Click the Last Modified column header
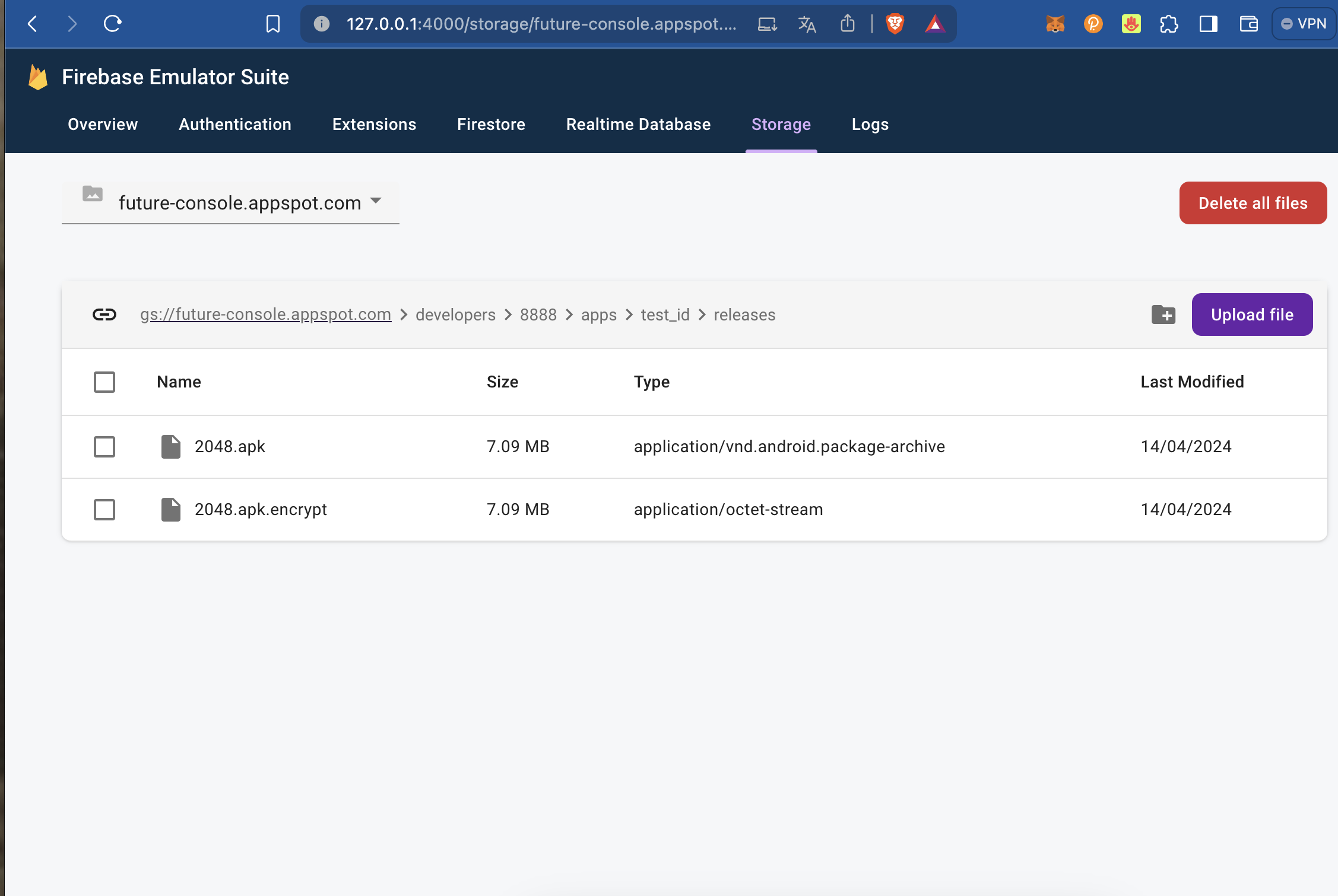This screenshot has height=896, width=1338. coord(1192,382)
